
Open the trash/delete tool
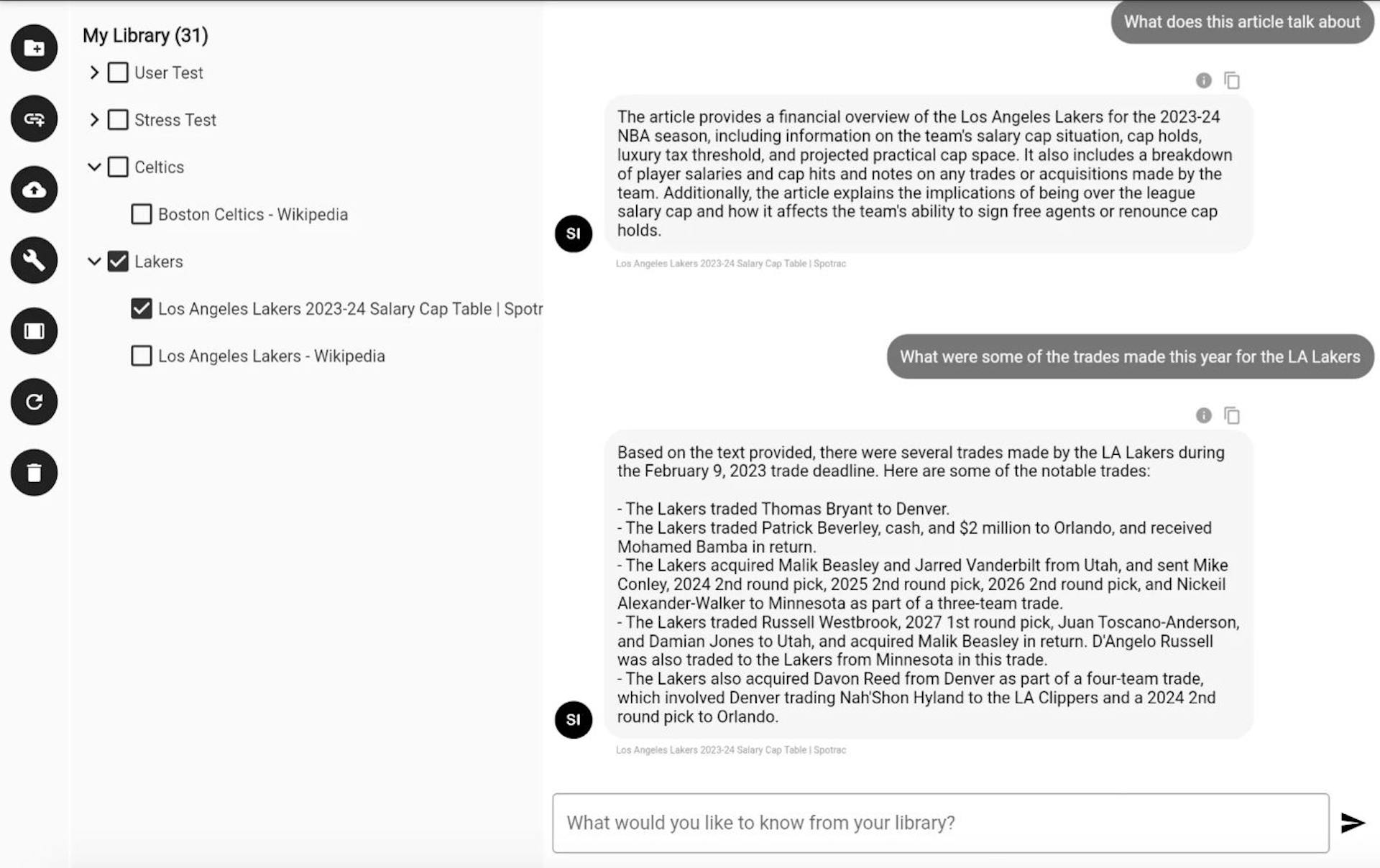33,472
